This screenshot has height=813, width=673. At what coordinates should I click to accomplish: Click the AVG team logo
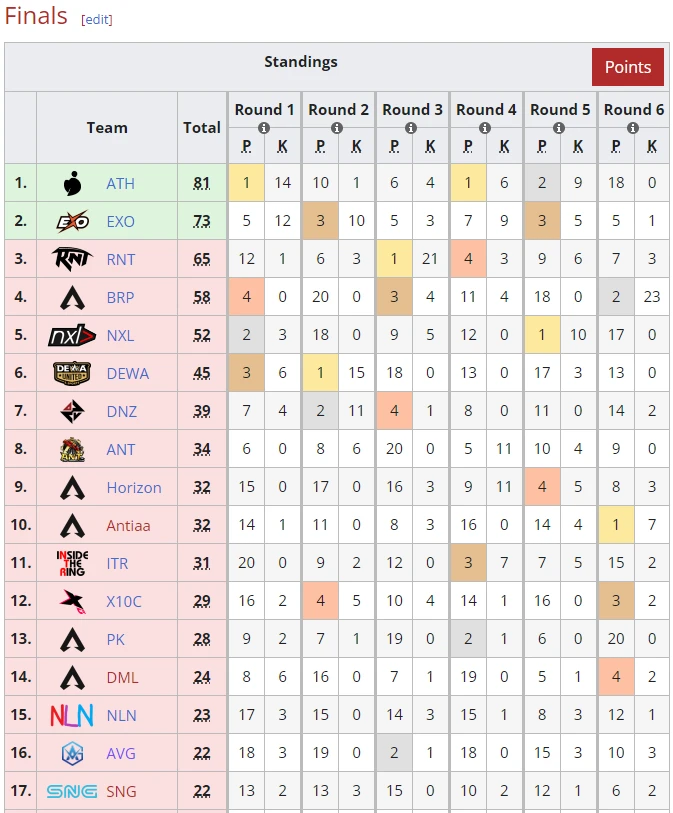[72, 753]
